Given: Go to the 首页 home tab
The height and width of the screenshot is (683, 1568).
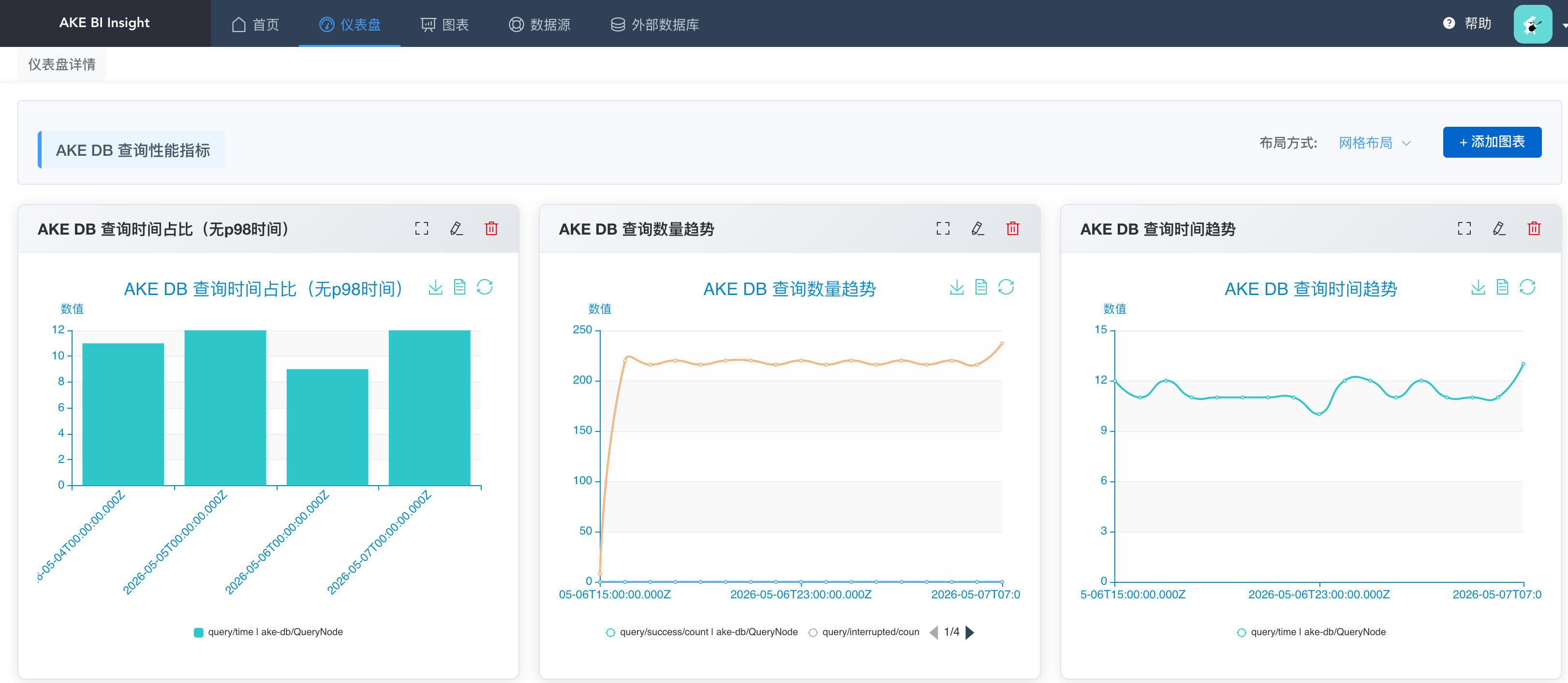Looking at the screenshot, I should click(x=255, y=24).
